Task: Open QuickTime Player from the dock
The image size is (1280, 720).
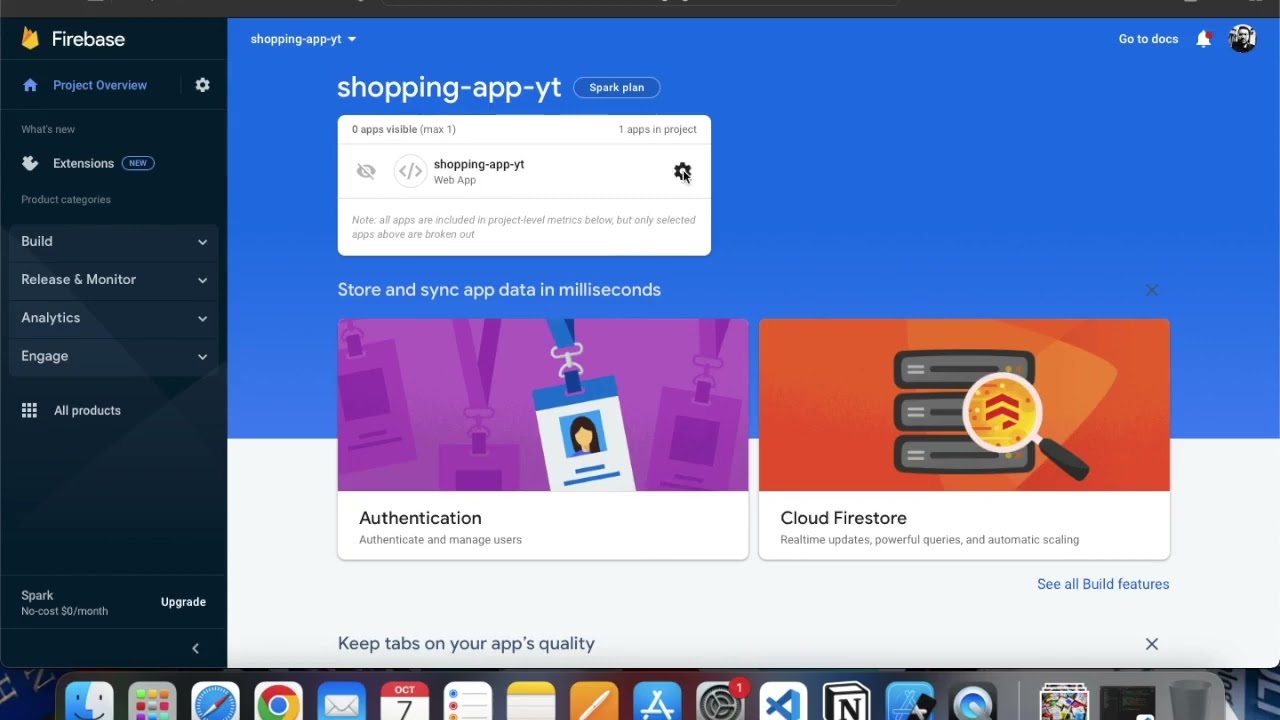Action: (x=972, y=702)
